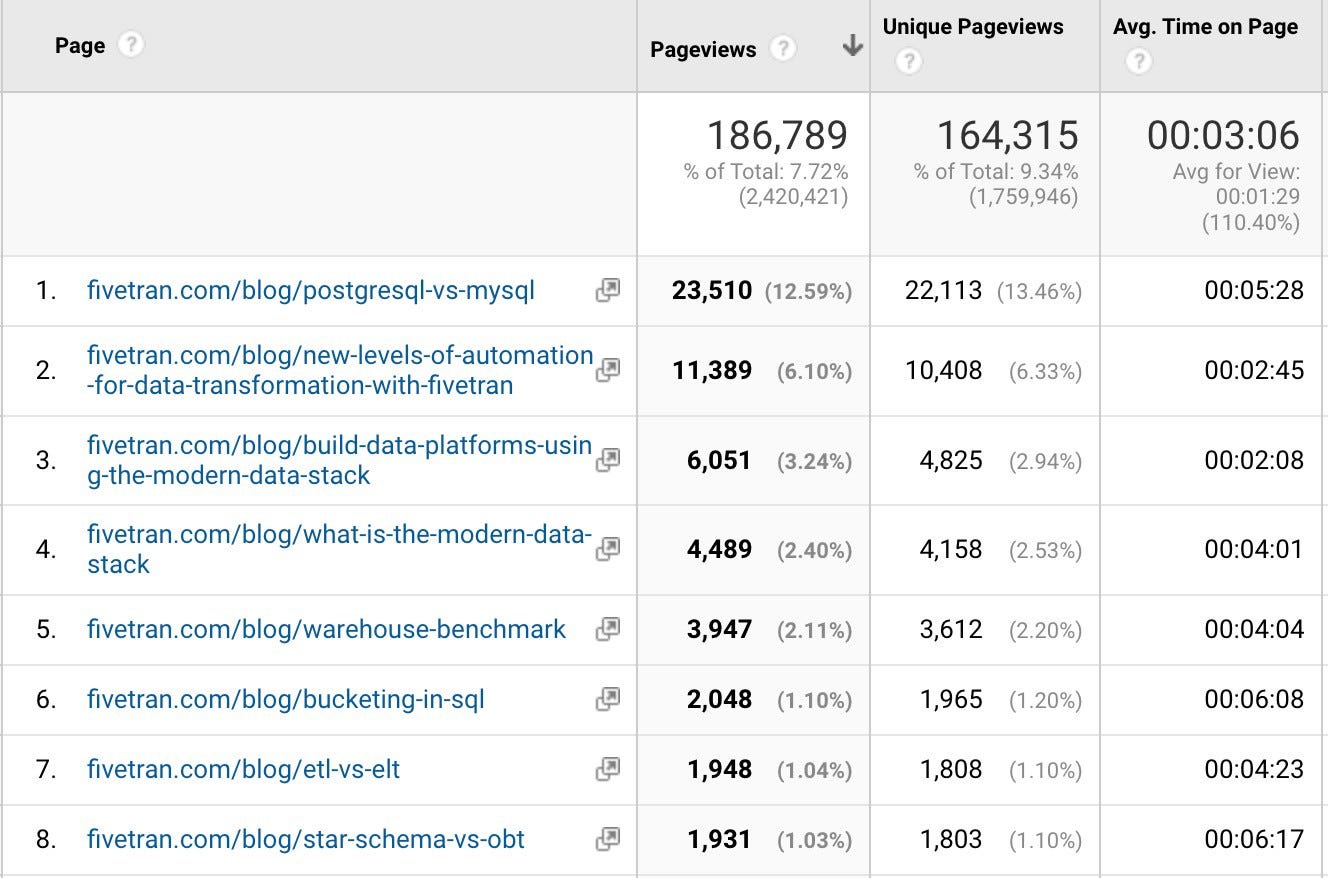Select pageviews cell 1,948

tap(720, 769)
